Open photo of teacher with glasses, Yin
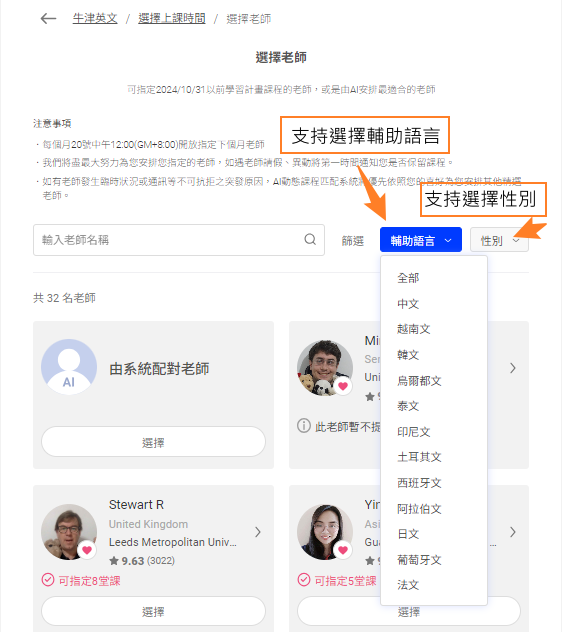562x632 pixels. [325, 532]
